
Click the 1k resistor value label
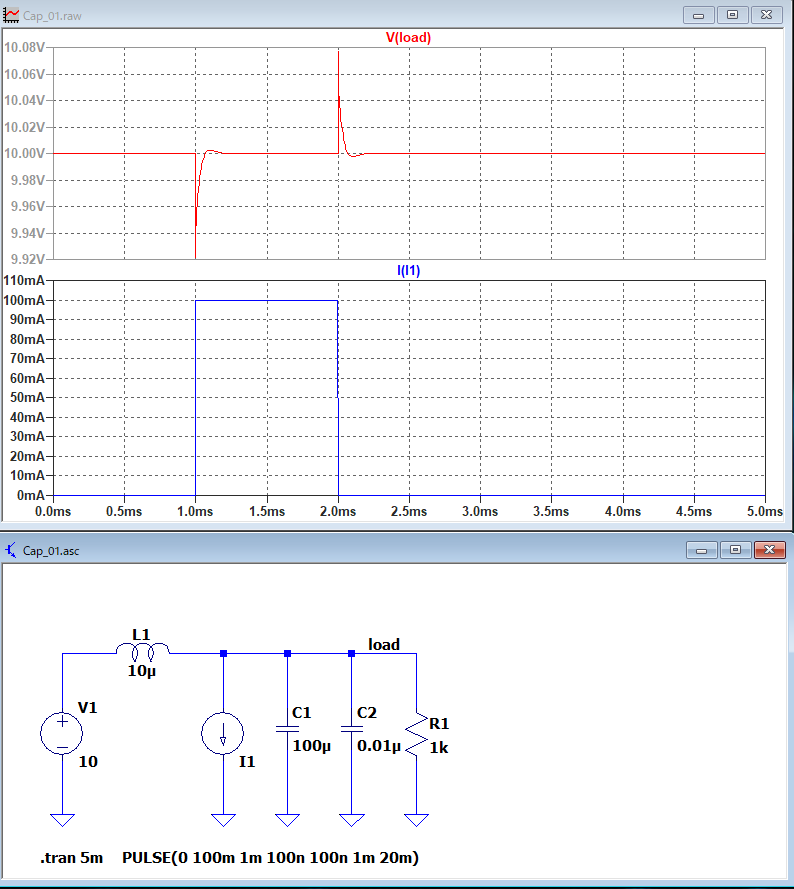[x=439, y=747]
